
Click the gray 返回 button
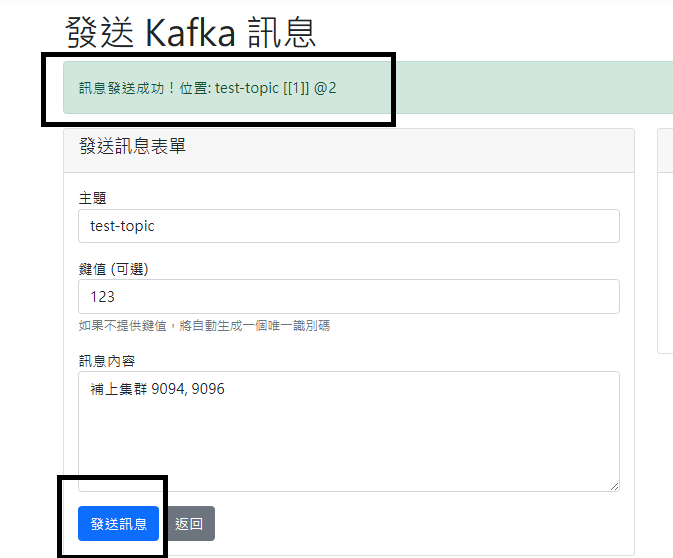pyautogui.click(x=189, y=523)
